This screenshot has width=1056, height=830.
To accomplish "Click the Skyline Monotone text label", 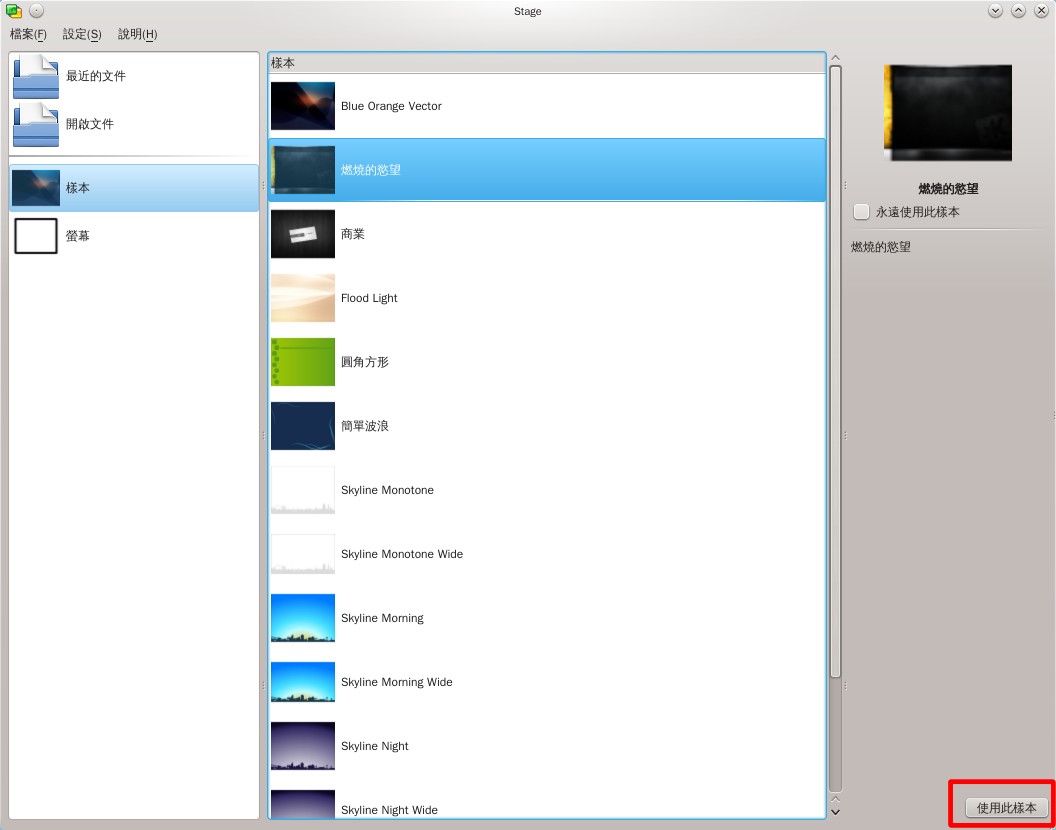I will pyautogui.click(x=387, y=490).
